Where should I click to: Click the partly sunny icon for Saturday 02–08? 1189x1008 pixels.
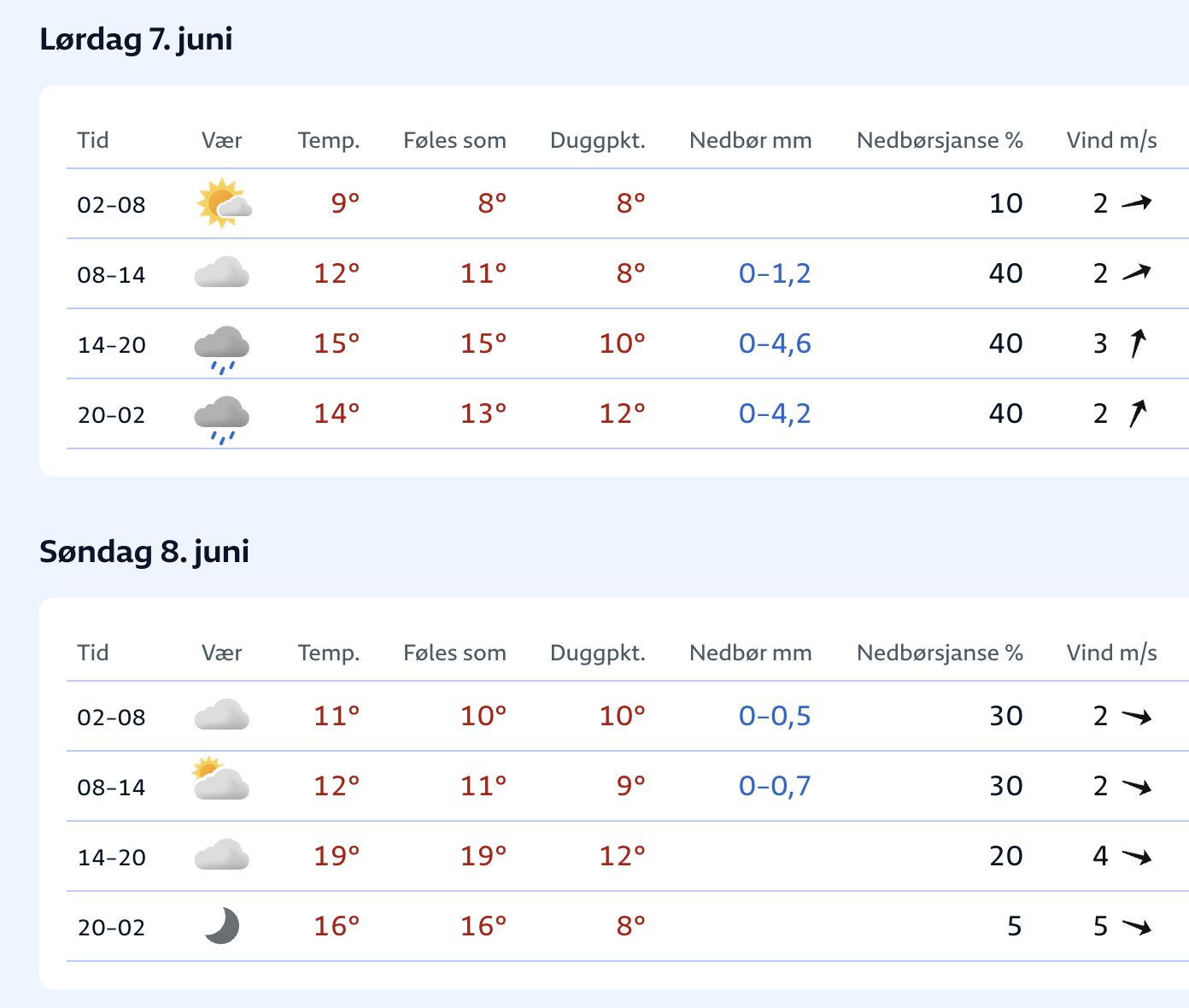223,203
